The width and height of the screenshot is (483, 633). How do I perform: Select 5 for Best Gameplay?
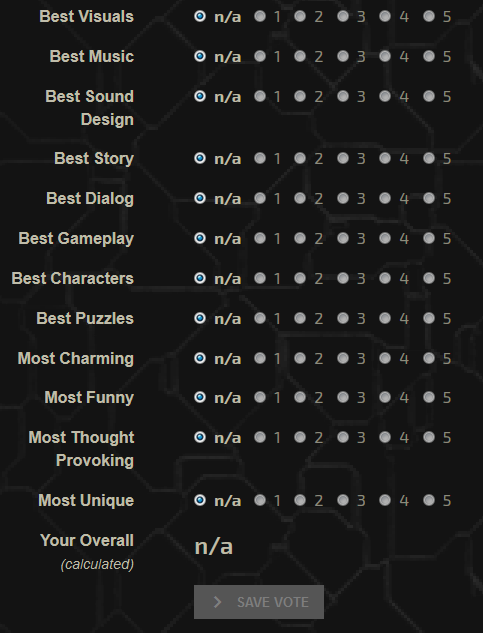coord(428,238)
